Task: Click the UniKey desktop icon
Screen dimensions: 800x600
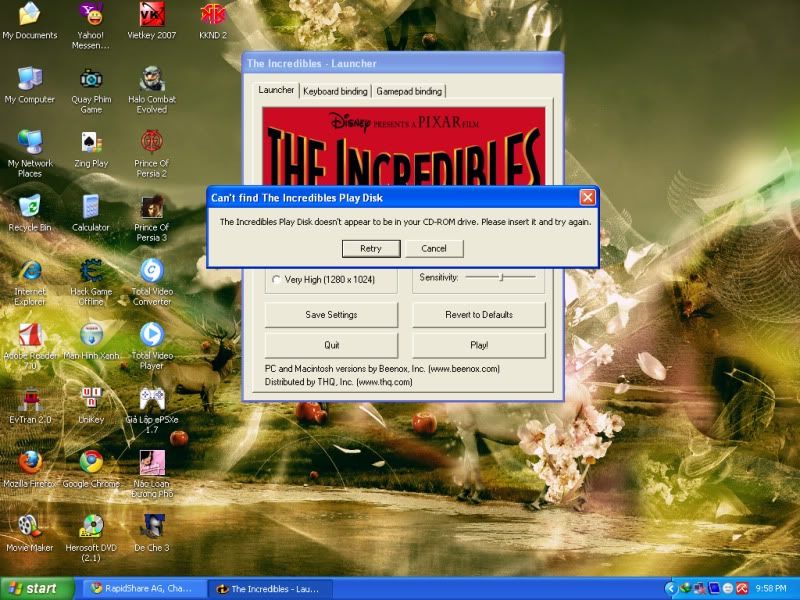Action: (x=91, y=406)
